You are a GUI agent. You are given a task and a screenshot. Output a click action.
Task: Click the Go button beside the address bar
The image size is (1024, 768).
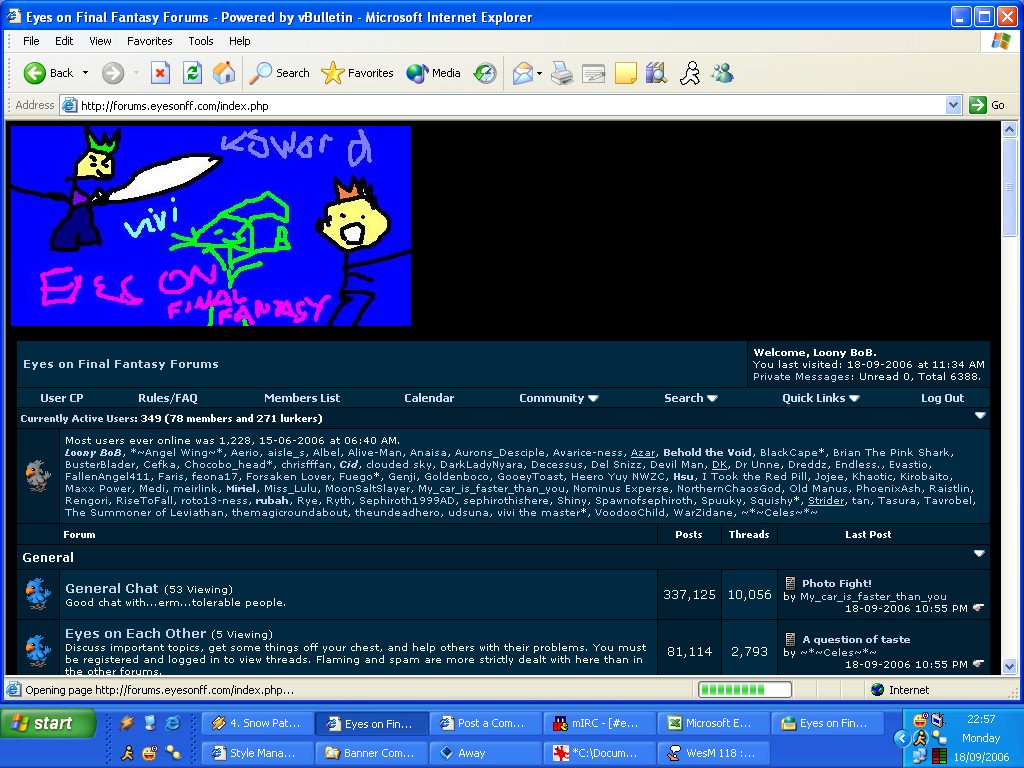click(987, 105)
